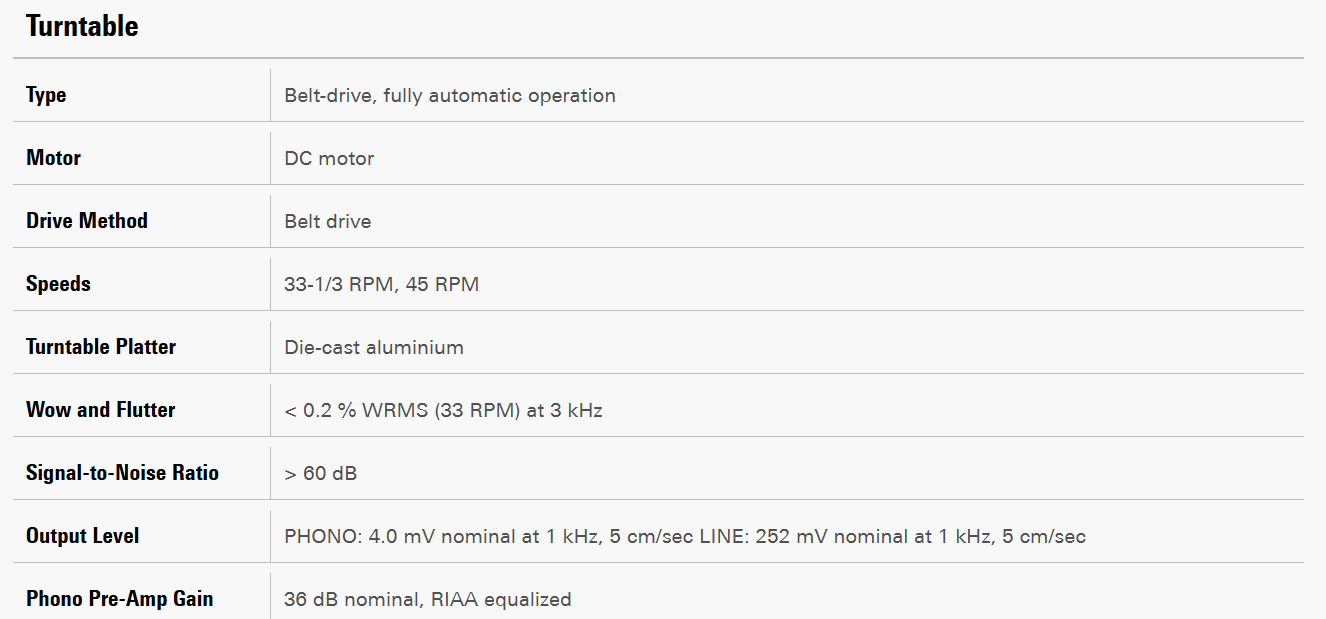Click the 'Belt drive' value text
The height and width of the screenshot is (619, 1326).
tap(327, 222)
